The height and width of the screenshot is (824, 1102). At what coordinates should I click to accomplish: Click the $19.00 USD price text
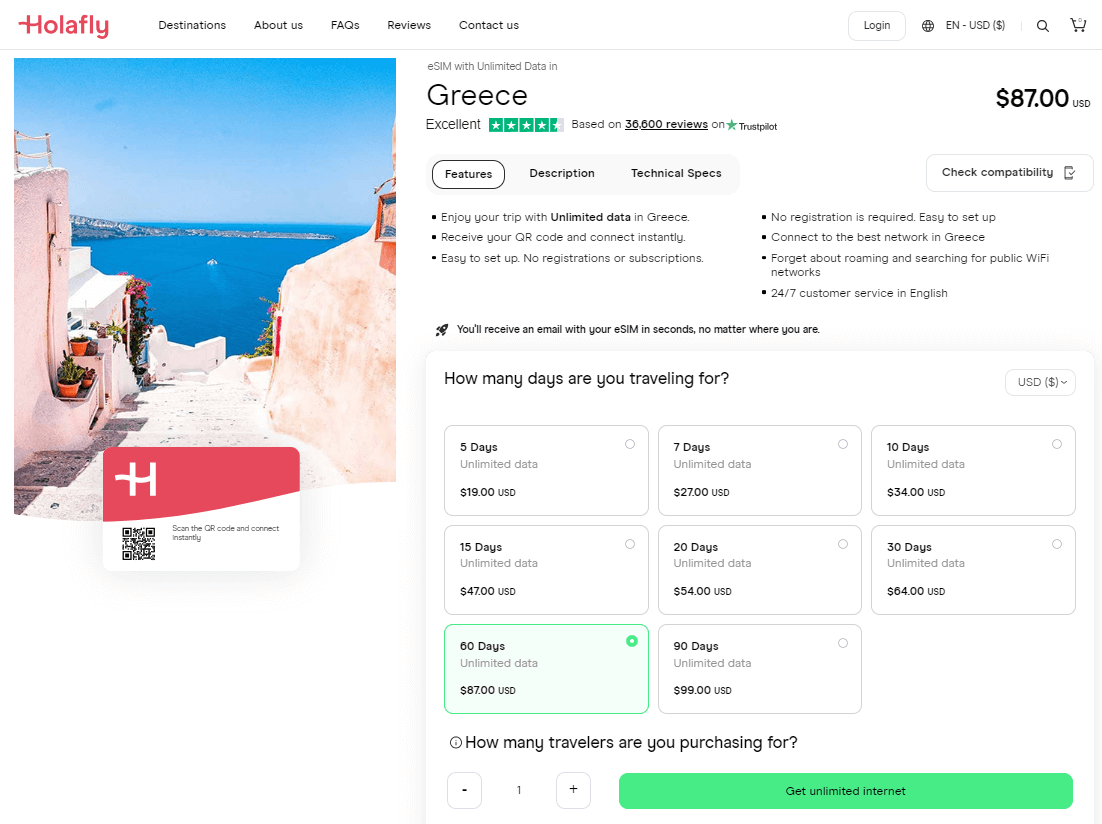pos(488,492)
